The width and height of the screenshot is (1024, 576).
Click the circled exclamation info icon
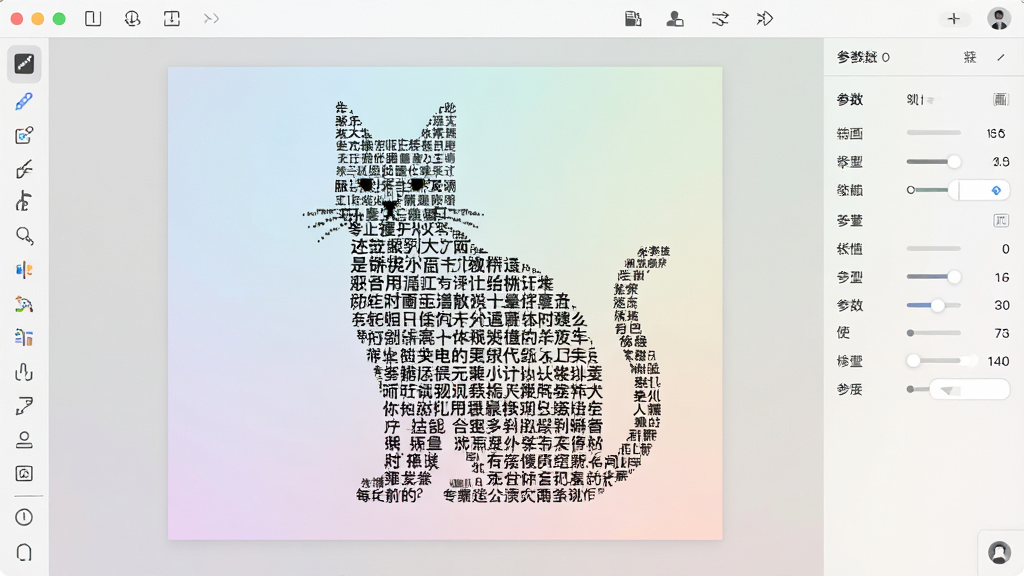pyautogui.click(x=24, y=517)
